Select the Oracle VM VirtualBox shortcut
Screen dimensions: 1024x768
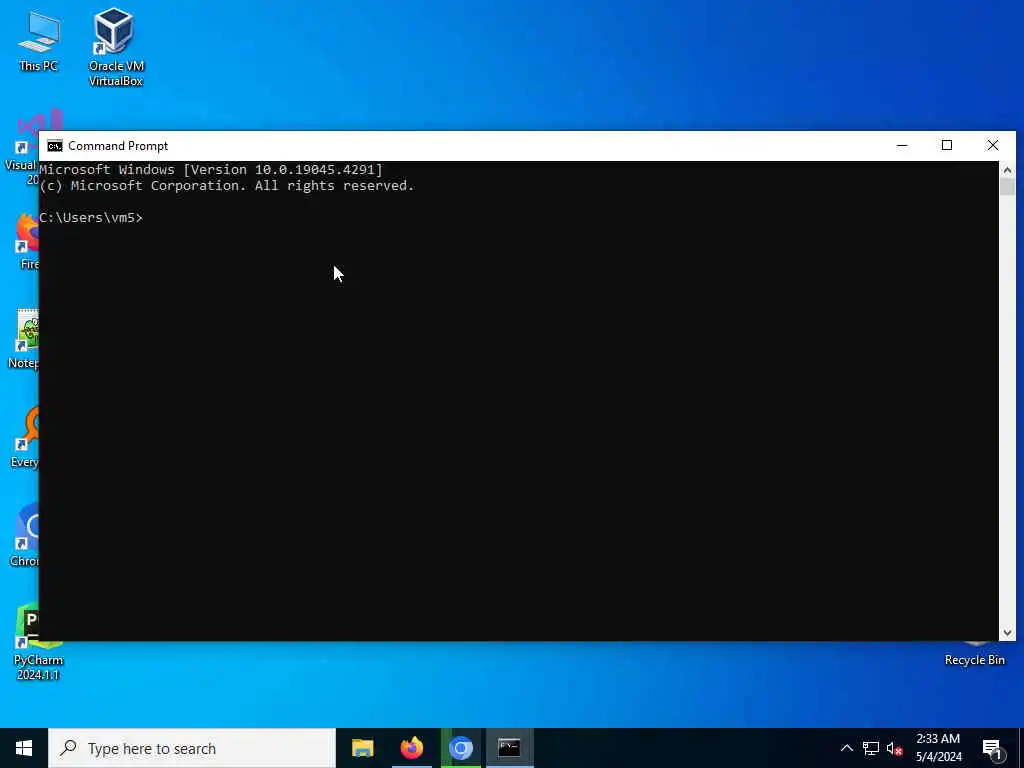tap(116, 47)
